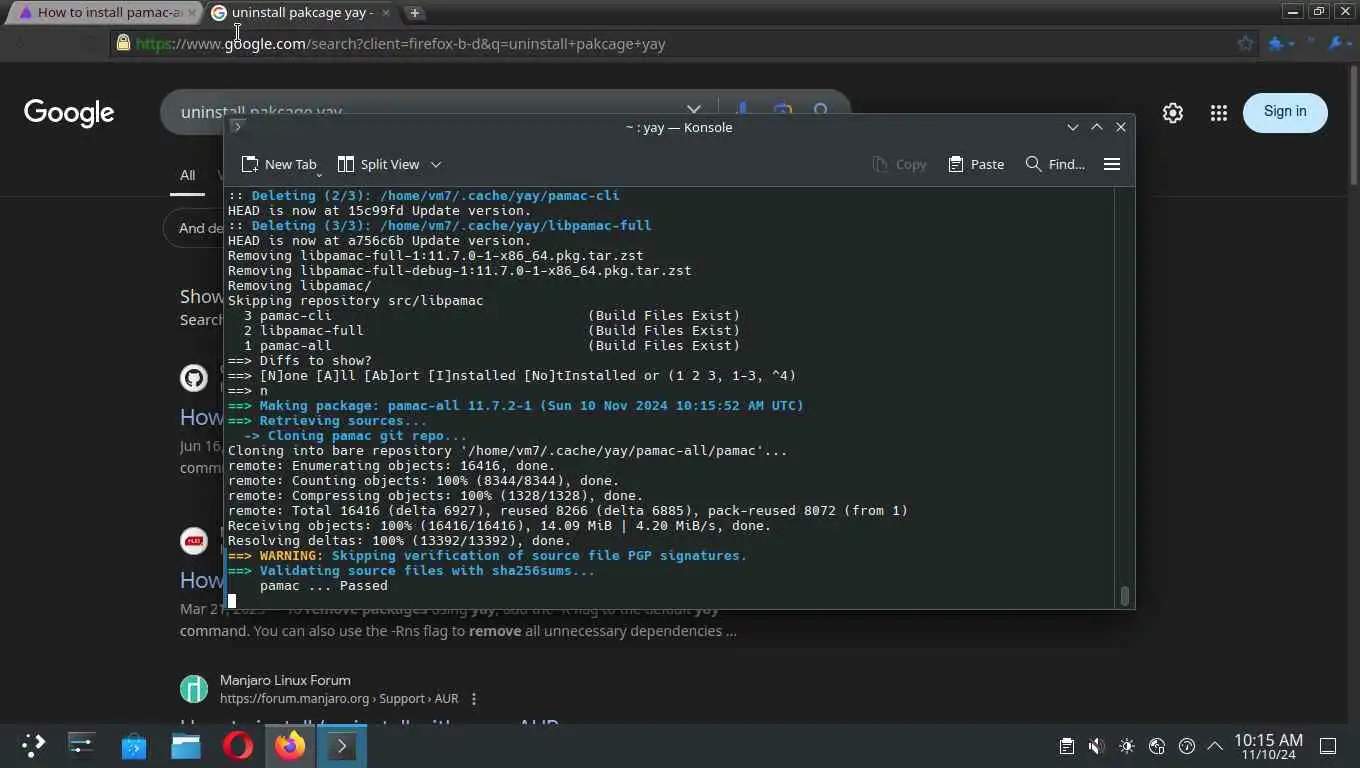Image resolution: width=1360 pixels, height=768 pixels.
Task: Open the forum.manjaro.org result URL
Action: (x=339, y=699)
